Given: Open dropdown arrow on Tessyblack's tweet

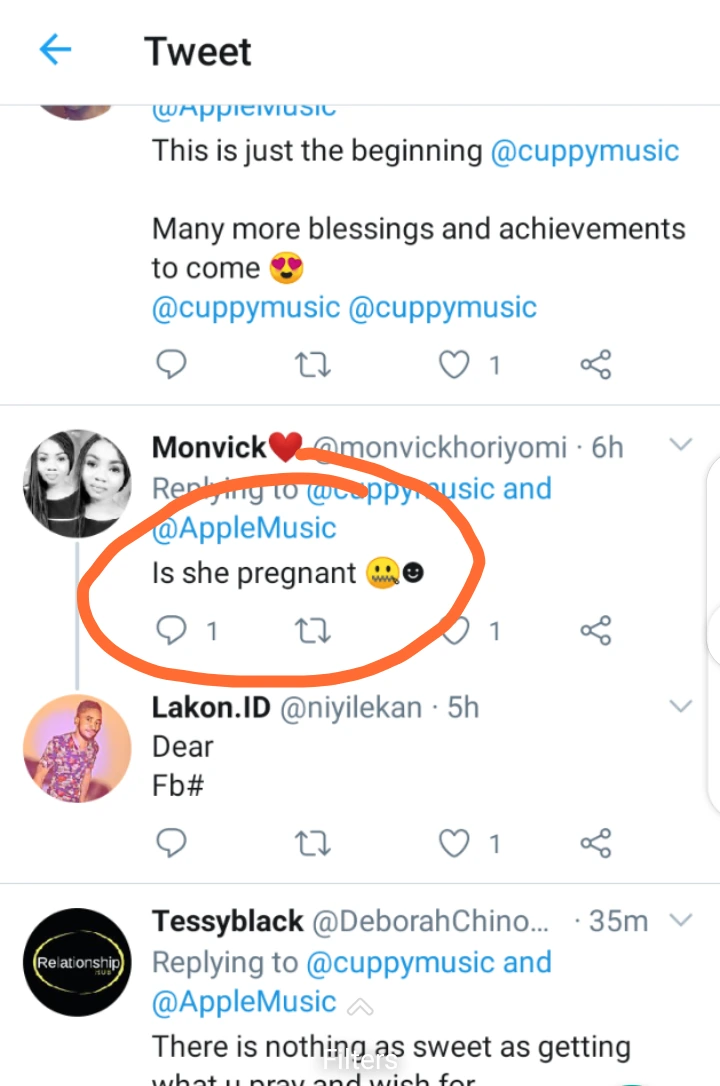Looking at the screenshot, I should (x=680, y=919).
